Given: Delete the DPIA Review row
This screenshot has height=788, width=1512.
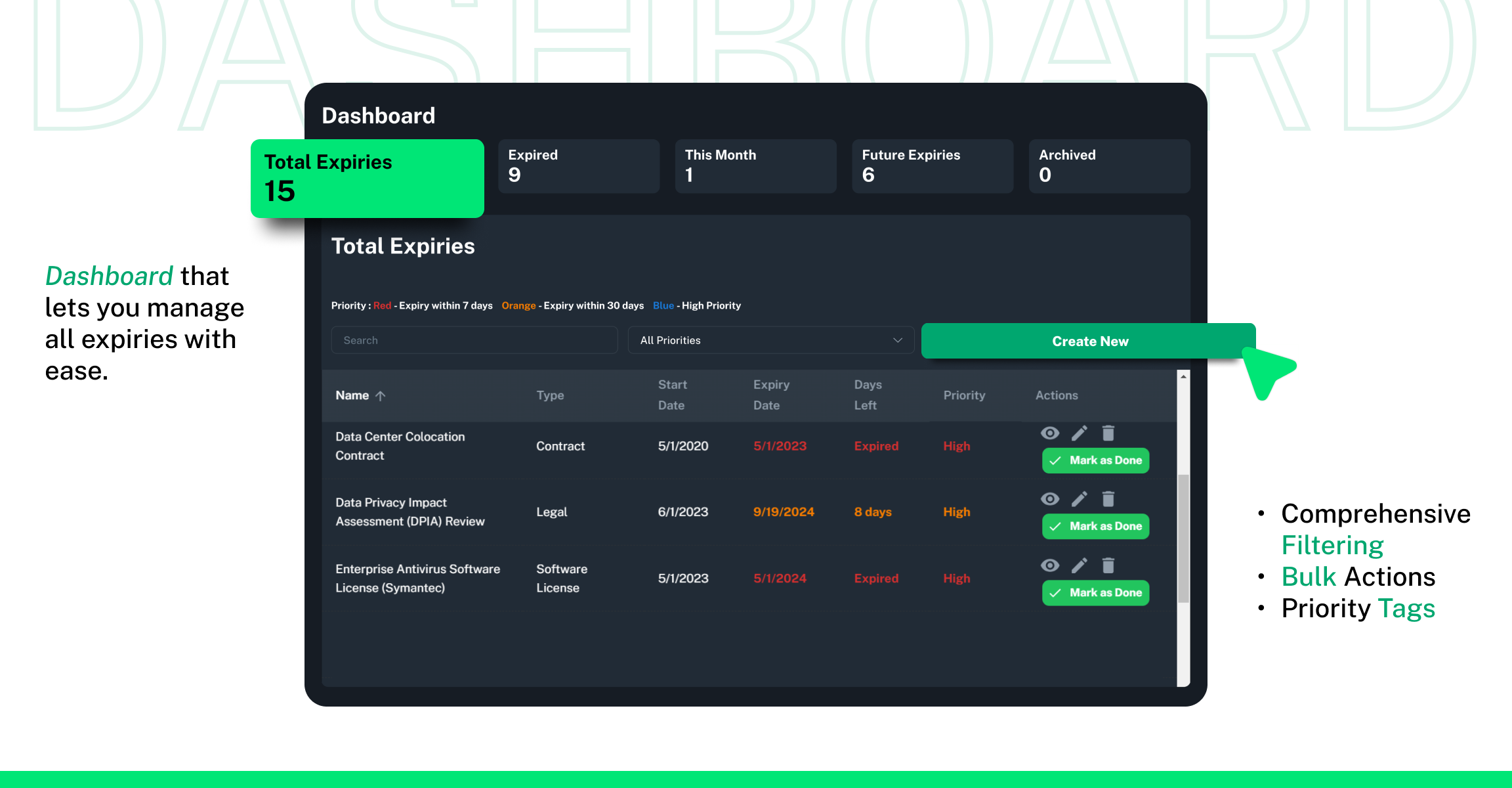Looking at the screenshot, I should click(x=1108, y=499).
